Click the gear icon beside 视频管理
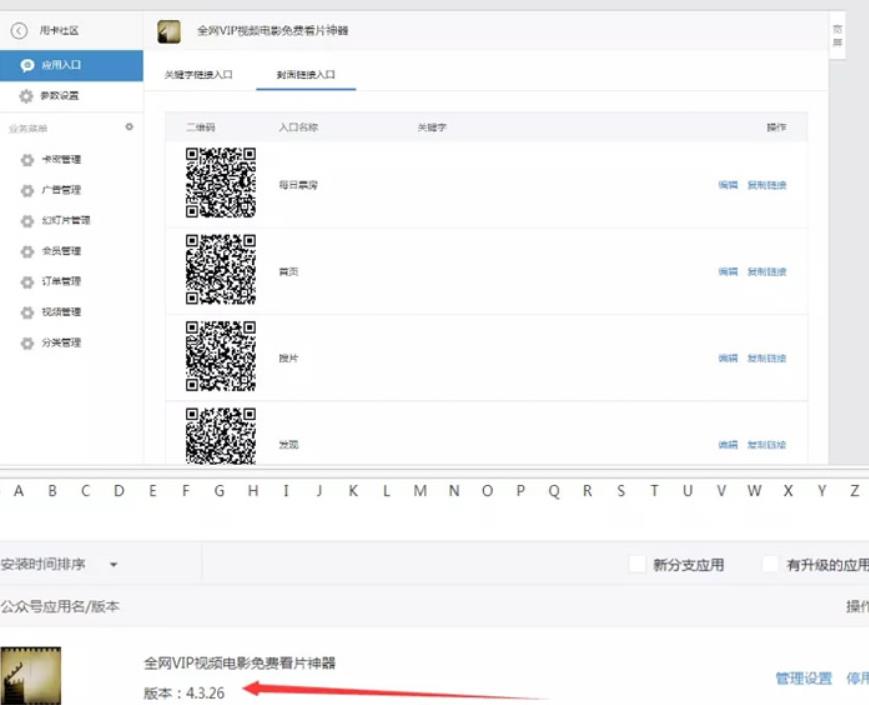 point(27,313)
